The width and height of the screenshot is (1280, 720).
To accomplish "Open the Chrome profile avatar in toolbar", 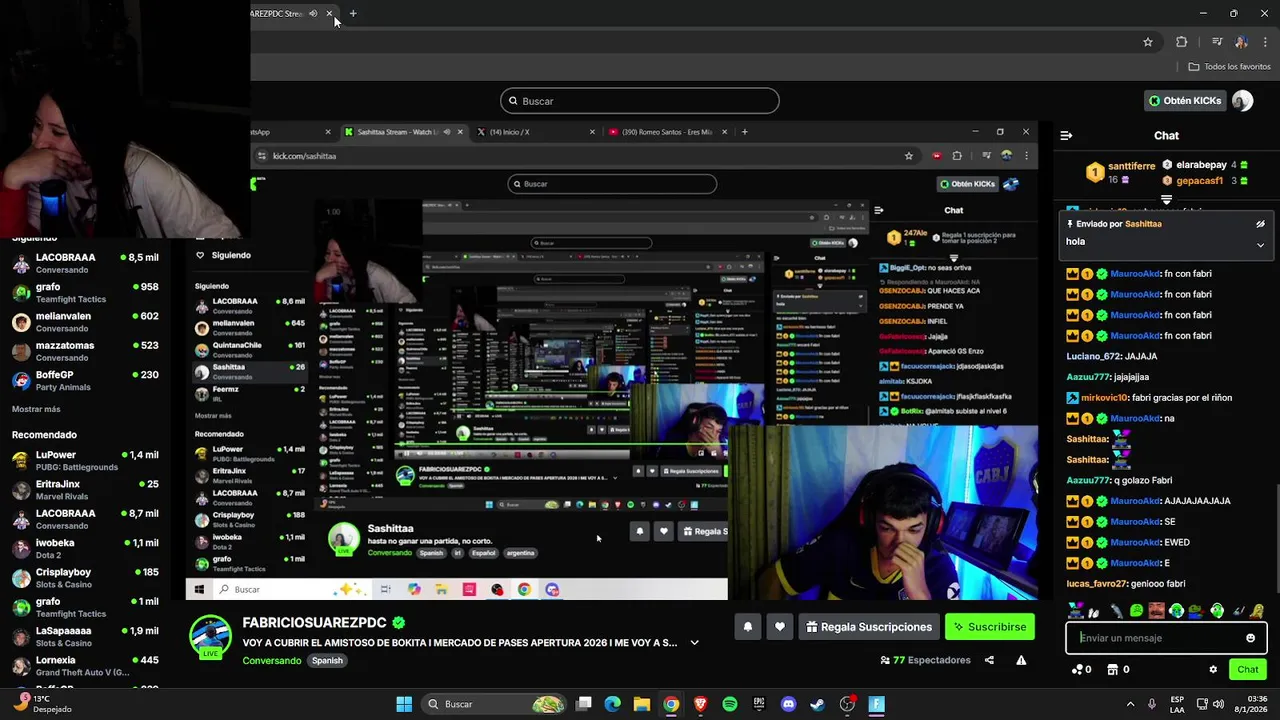I will [1241, 42].
